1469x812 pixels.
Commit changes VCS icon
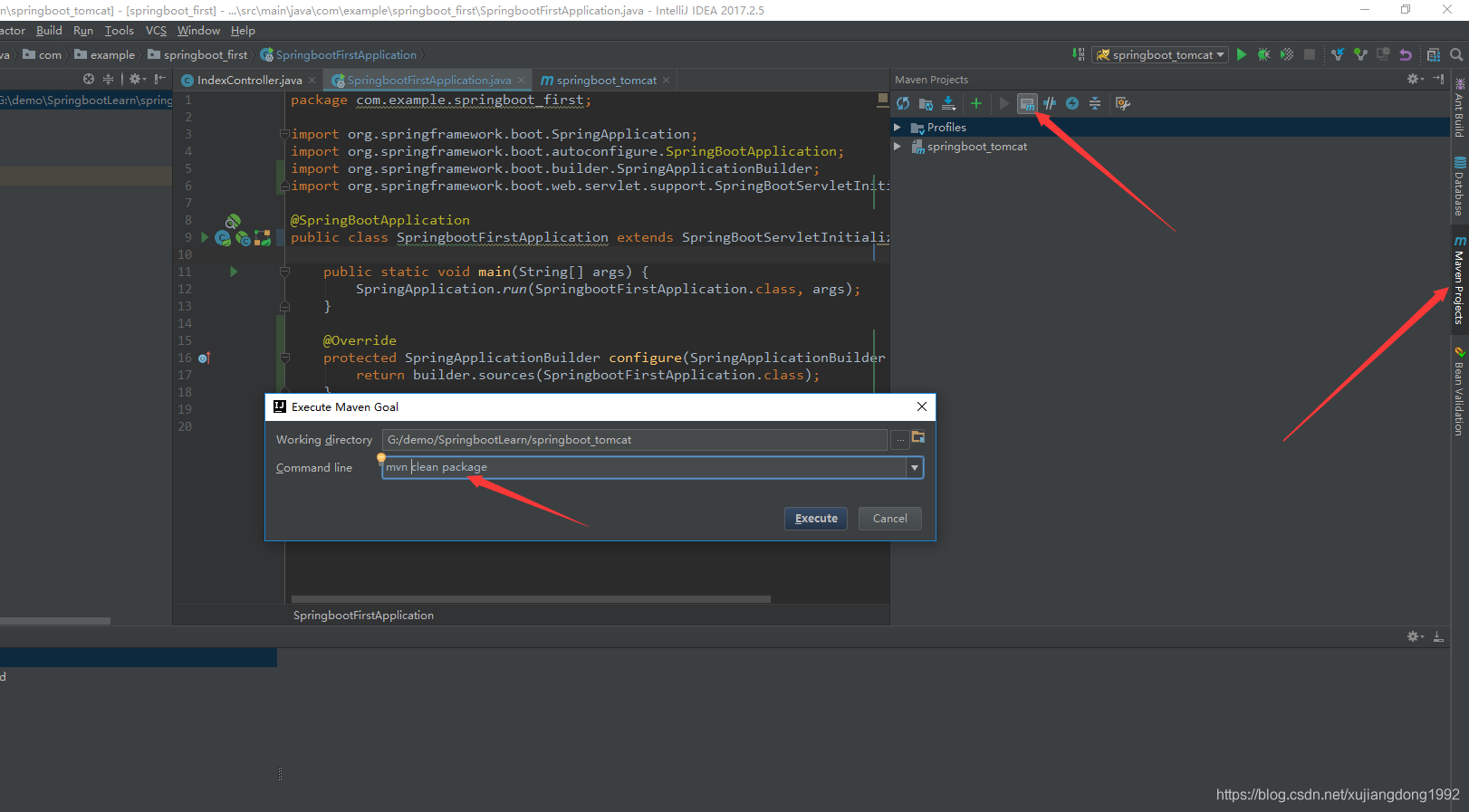[1360, 54]
